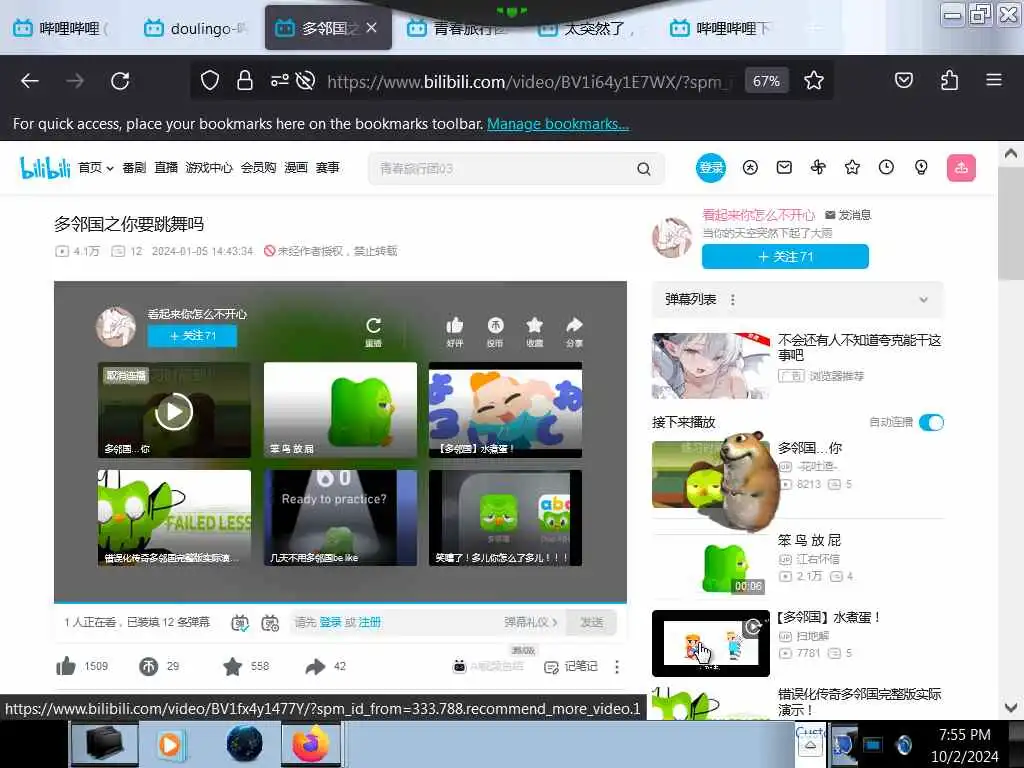Open the 首页 dropdown arrow
1024x768 pixels.
(x=110, y=168)
